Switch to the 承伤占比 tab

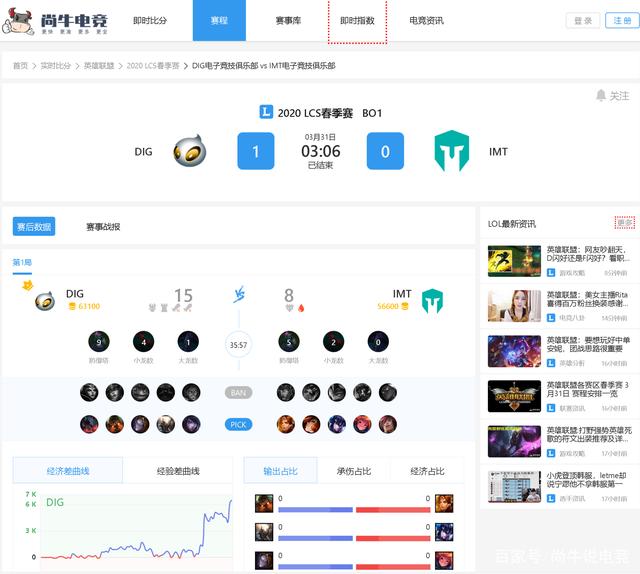354,471
